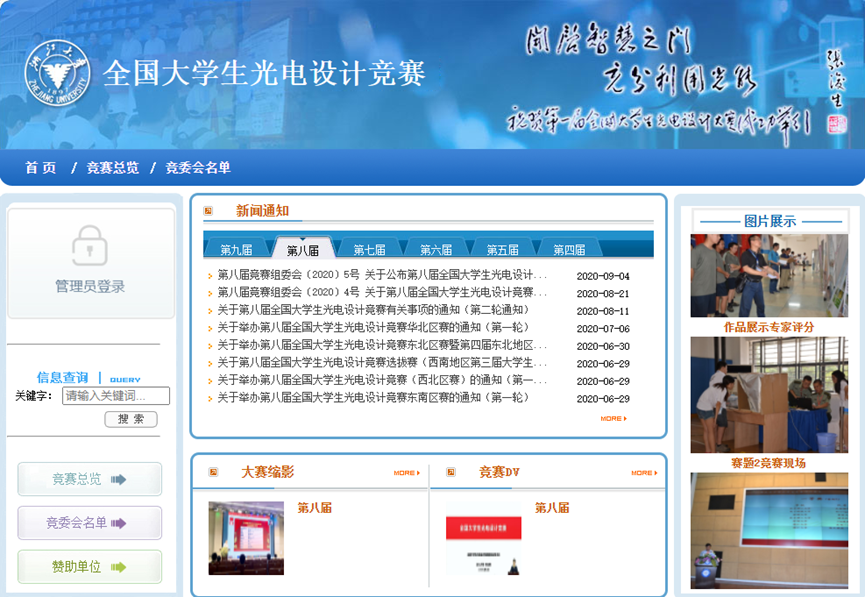Click the icon beside 竞赛DV heading

[x=451, y=472]
